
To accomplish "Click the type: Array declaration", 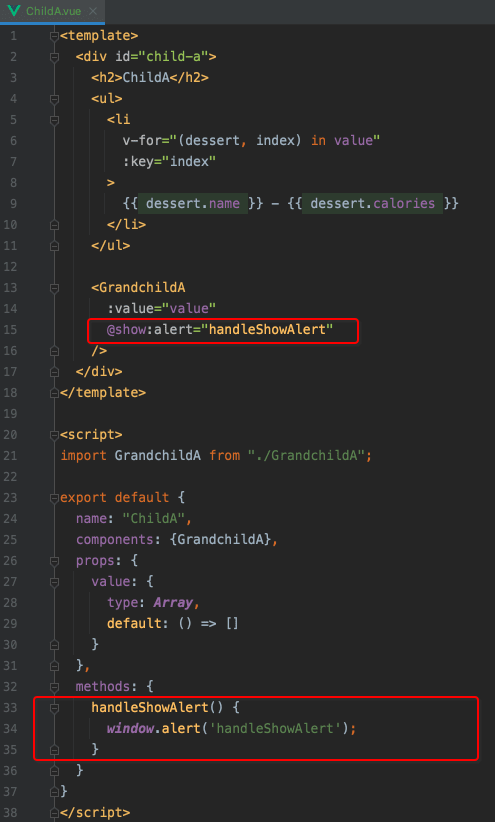I will [x=154, y=602].
